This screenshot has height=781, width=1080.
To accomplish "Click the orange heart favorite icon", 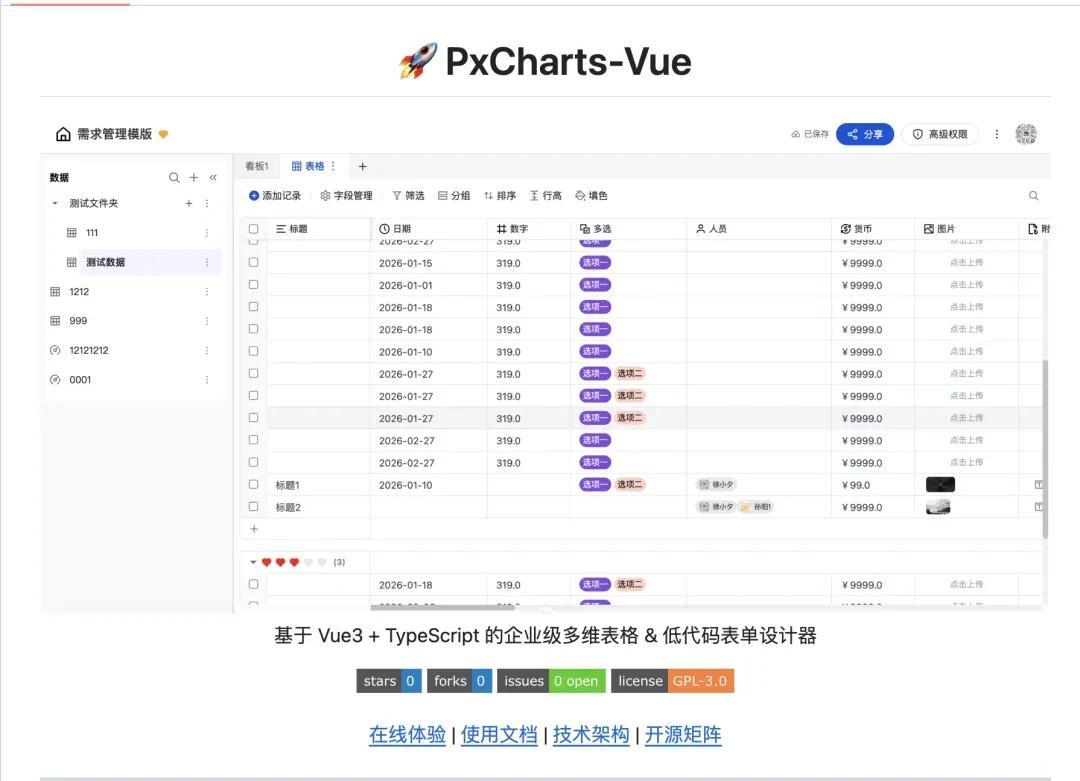I will [163, 134].
